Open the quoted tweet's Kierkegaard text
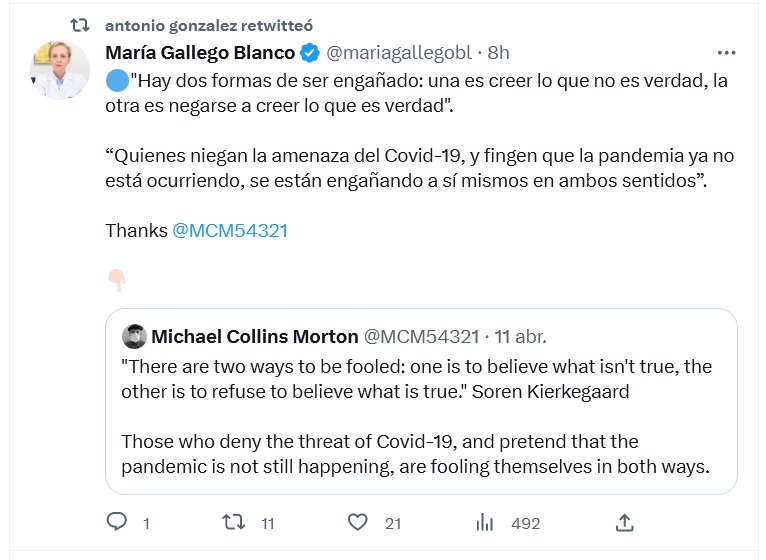This screenshot has height=560, width=766. pyautogui.click(x=416, y=379)
